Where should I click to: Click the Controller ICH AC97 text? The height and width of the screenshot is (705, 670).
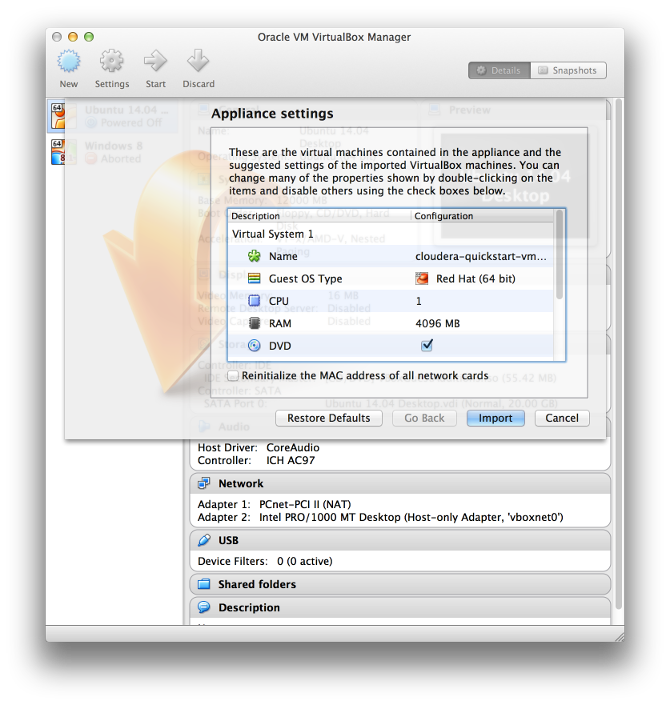tap(256, 460)
